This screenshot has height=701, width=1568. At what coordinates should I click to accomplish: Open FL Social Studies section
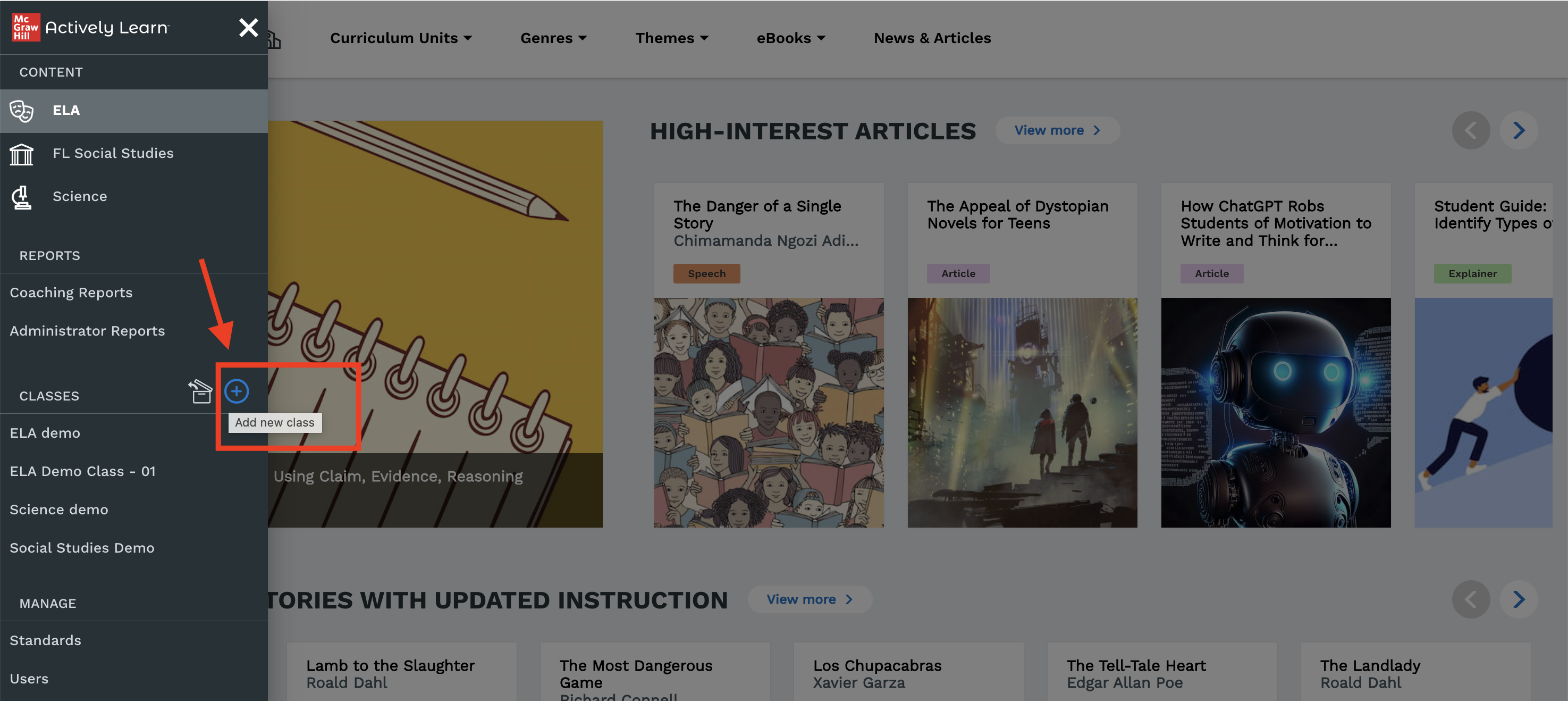[113, 152]
